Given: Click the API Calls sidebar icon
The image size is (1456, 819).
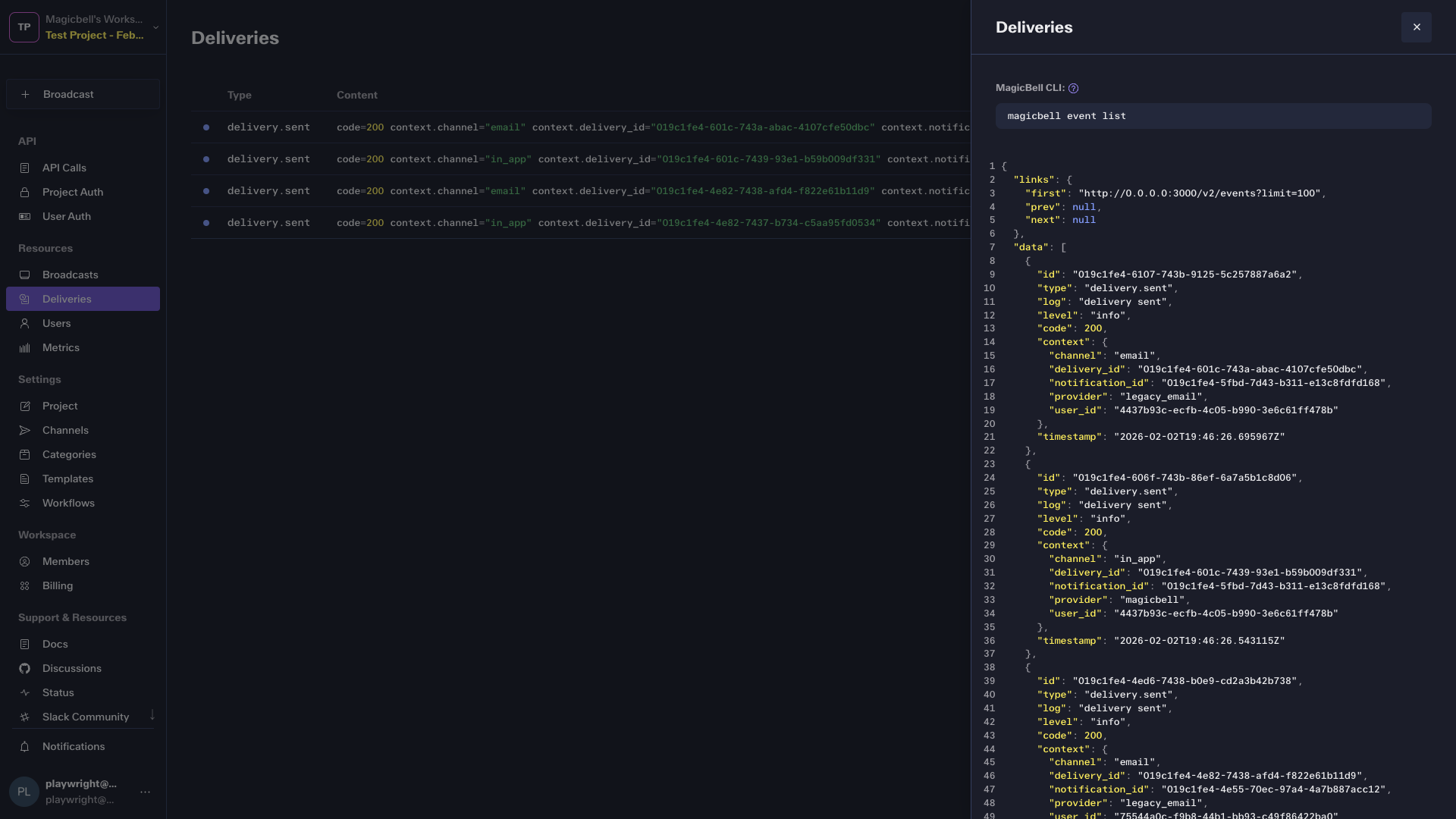Looking at the screenshot, I should pos(25,168).
